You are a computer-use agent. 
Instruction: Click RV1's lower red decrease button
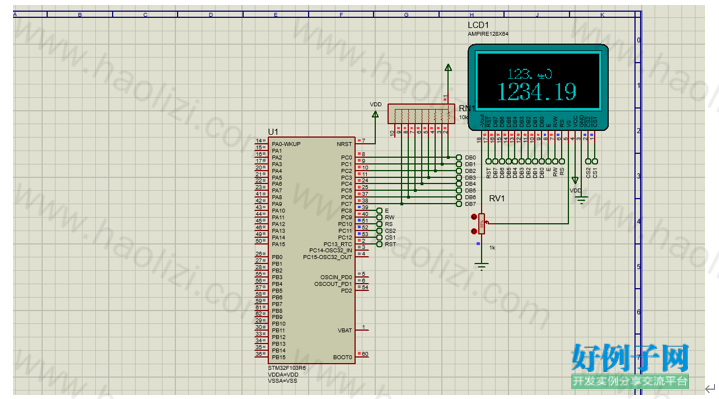pyautogui.click(x=474, y=231)
